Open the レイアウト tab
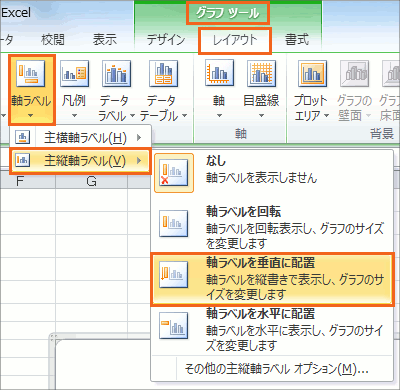Screen dimensions: 400x390 235,41
